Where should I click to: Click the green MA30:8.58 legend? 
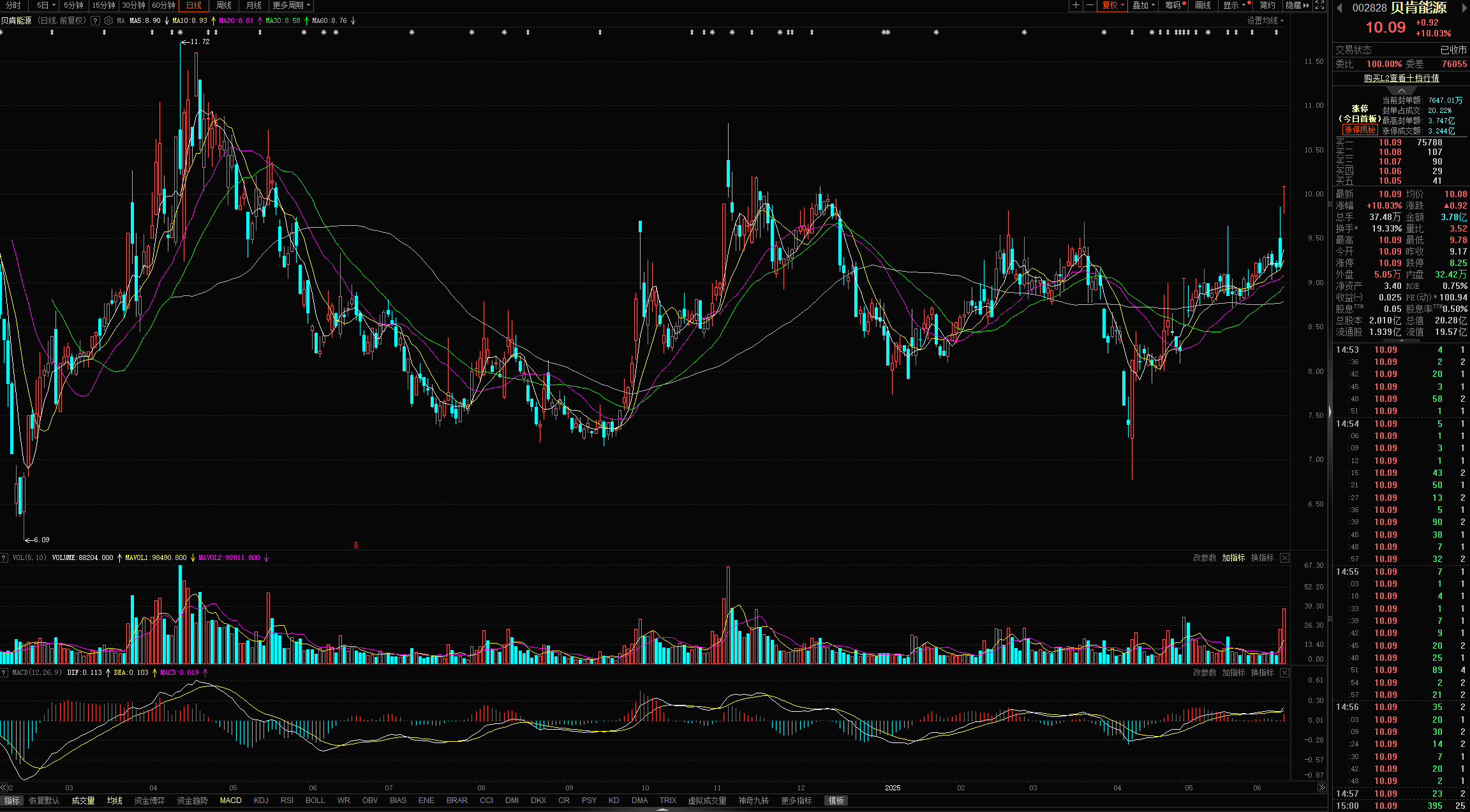pyautogui.click(x=283, y=20)
